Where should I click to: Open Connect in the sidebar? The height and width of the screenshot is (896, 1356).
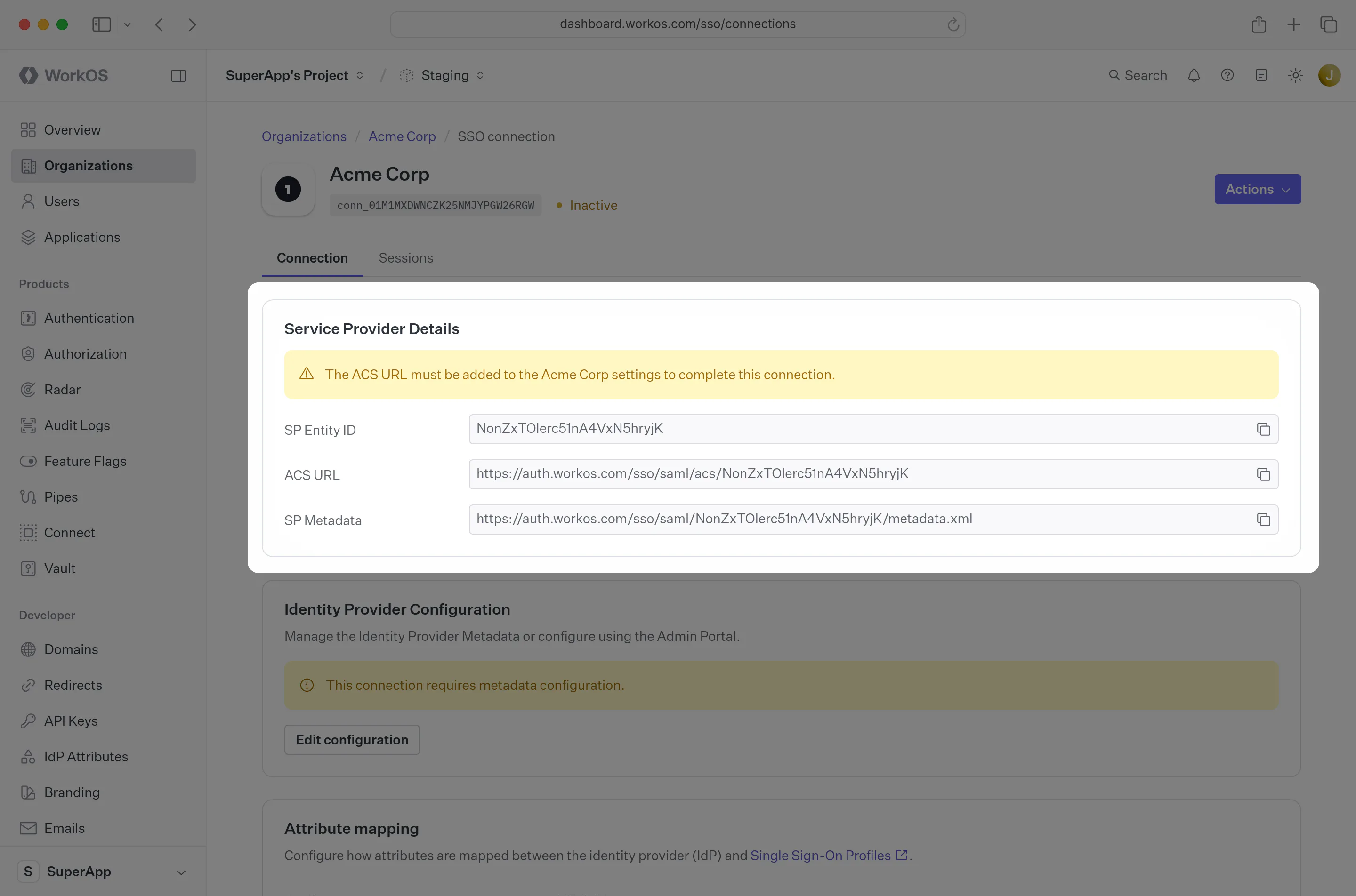104,533
